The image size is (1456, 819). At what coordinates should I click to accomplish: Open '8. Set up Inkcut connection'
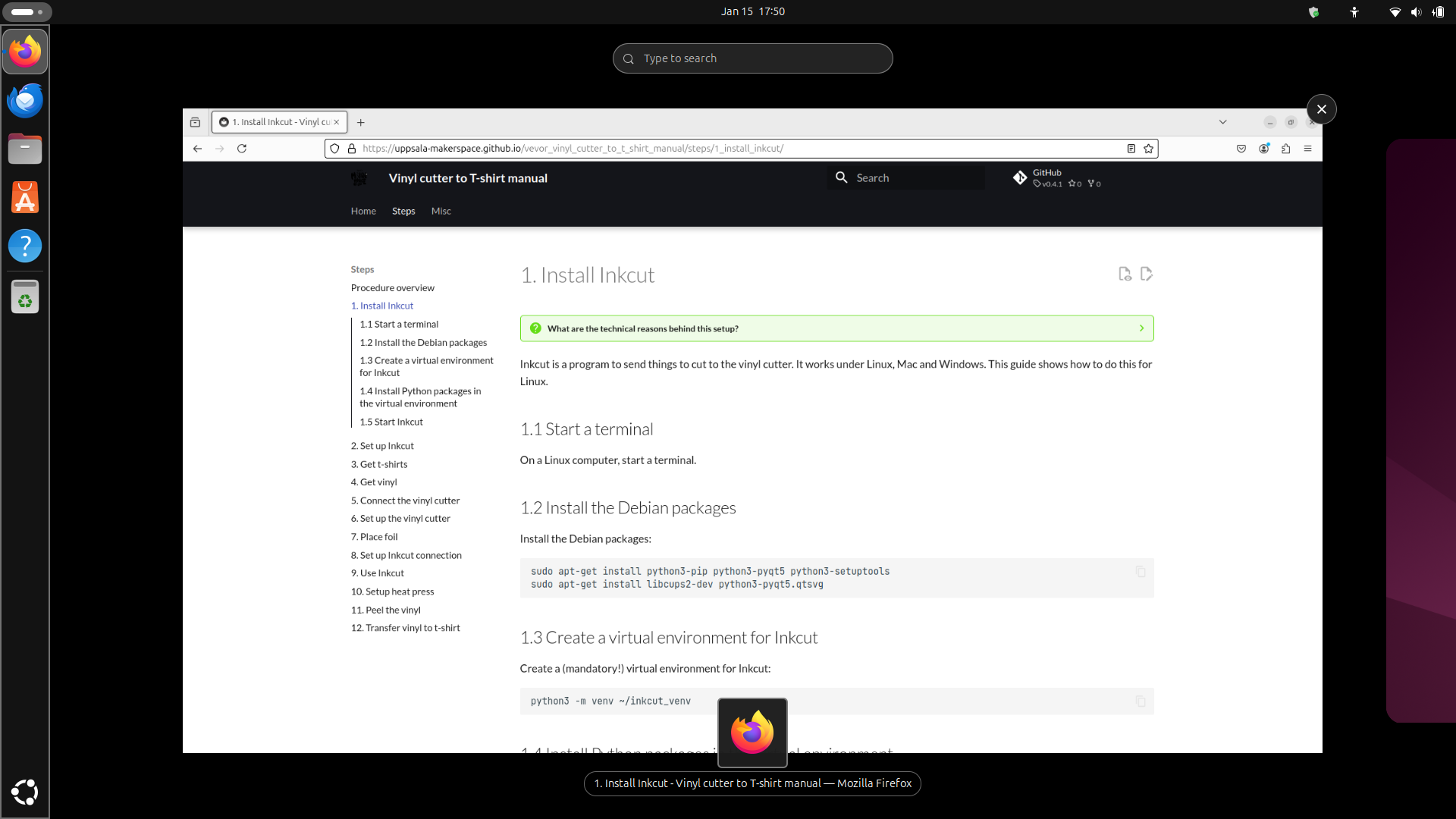[x=406, y=556]
